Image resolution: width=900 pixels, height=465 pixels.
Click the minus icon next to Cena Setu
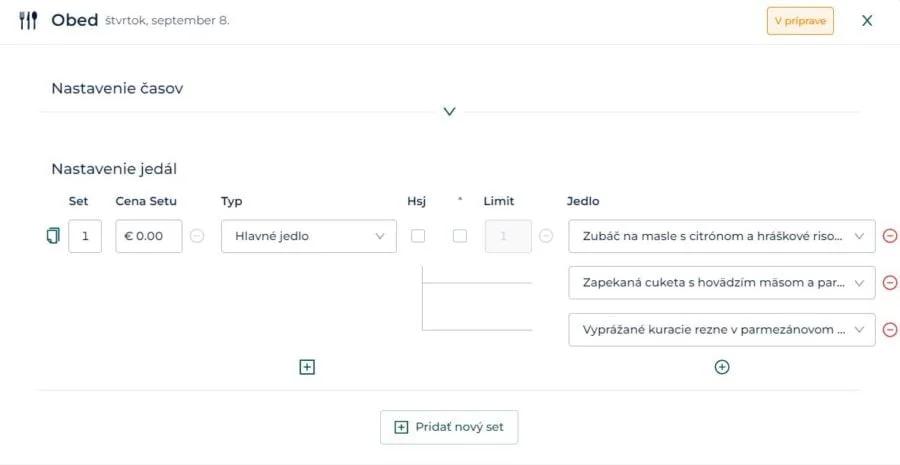click(x=196, y=236)
